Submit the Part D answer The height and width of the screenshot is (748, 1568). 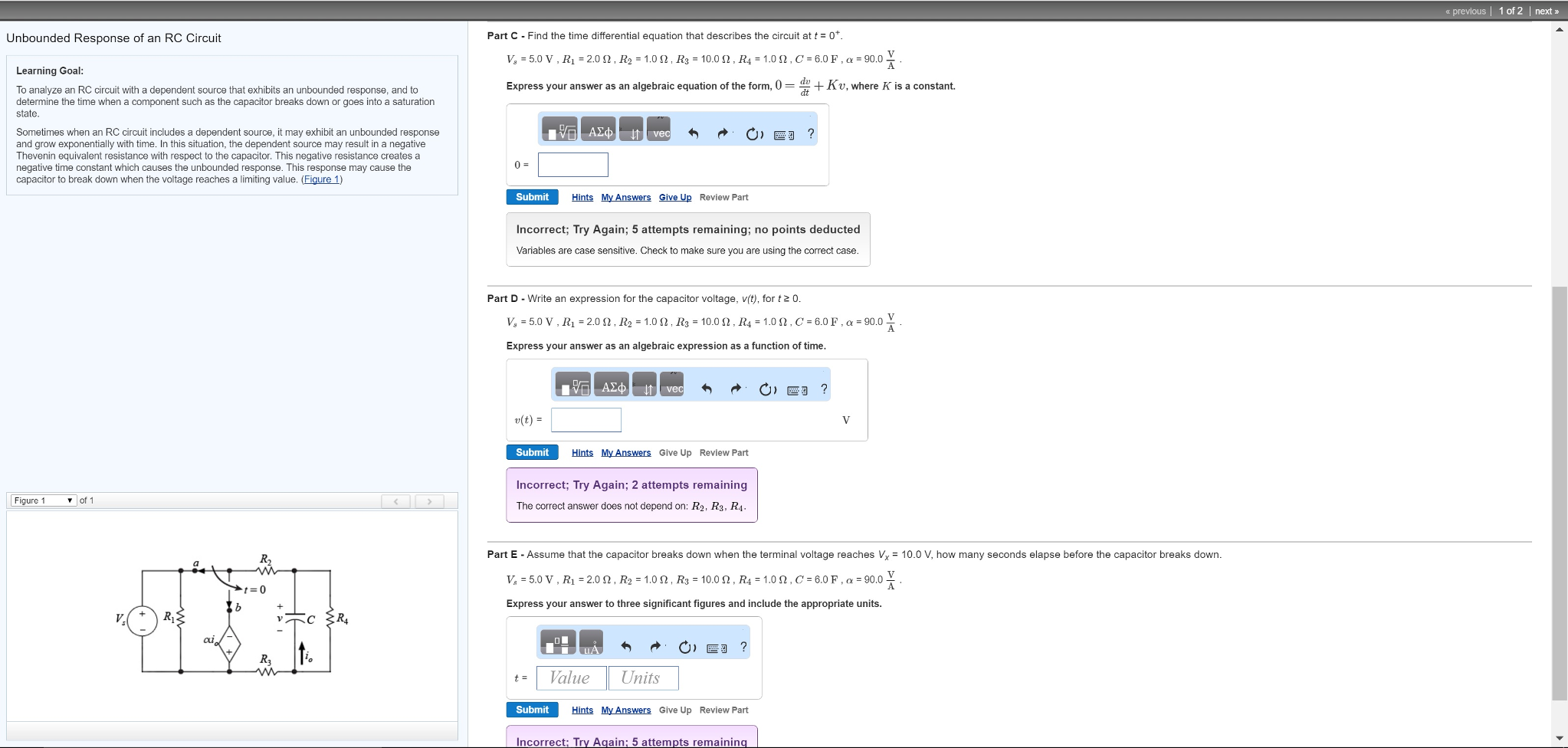[x=532, y=452]
